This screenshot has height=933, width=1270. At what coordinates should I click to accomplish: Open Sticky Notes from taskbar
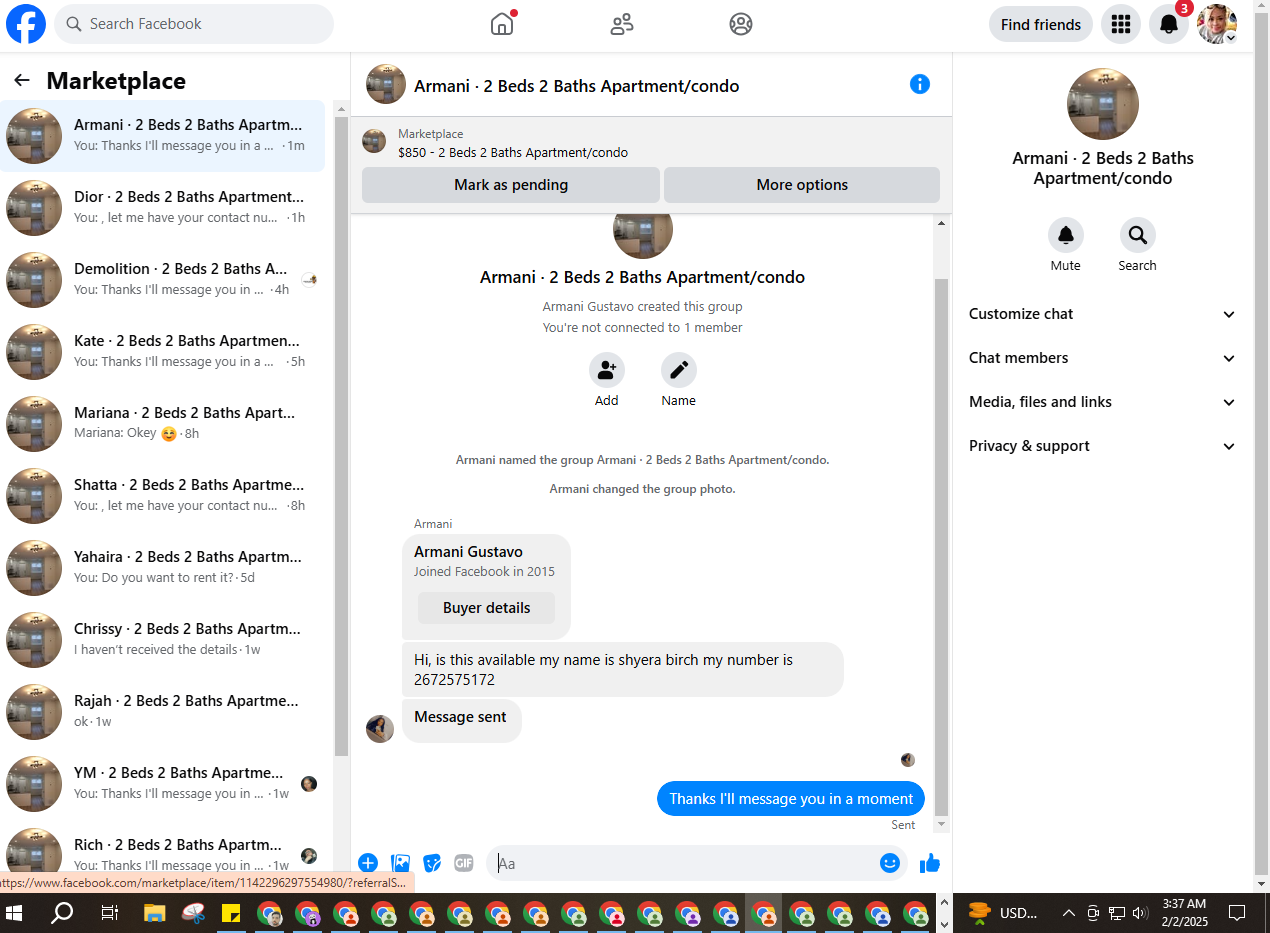231,913
